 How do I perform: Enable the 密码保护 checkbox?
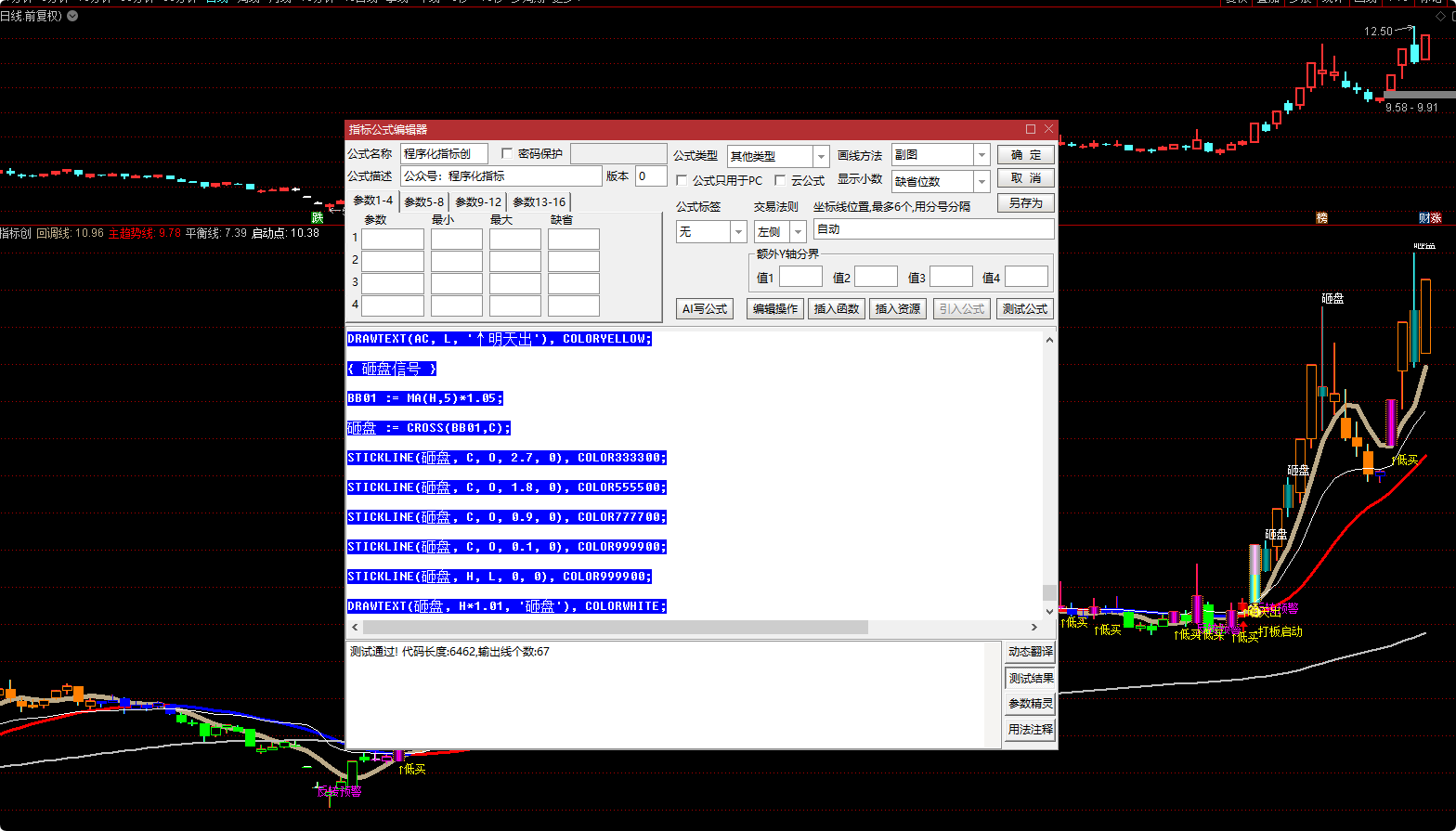[x=507, y=153]
